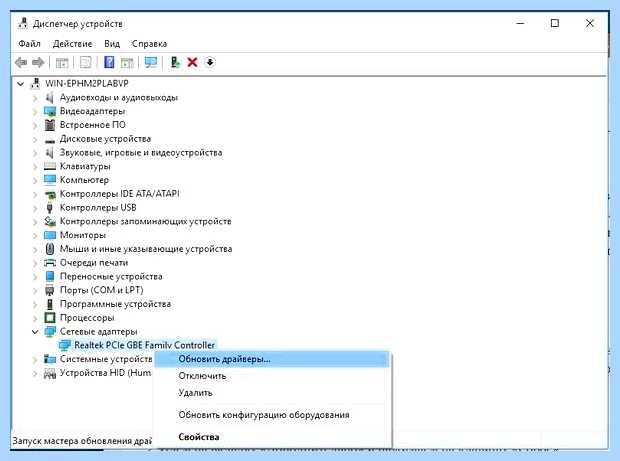Click the Встроенное ПО chip icon
Screen dimensions: 620x461
click(x=50, y=125)
